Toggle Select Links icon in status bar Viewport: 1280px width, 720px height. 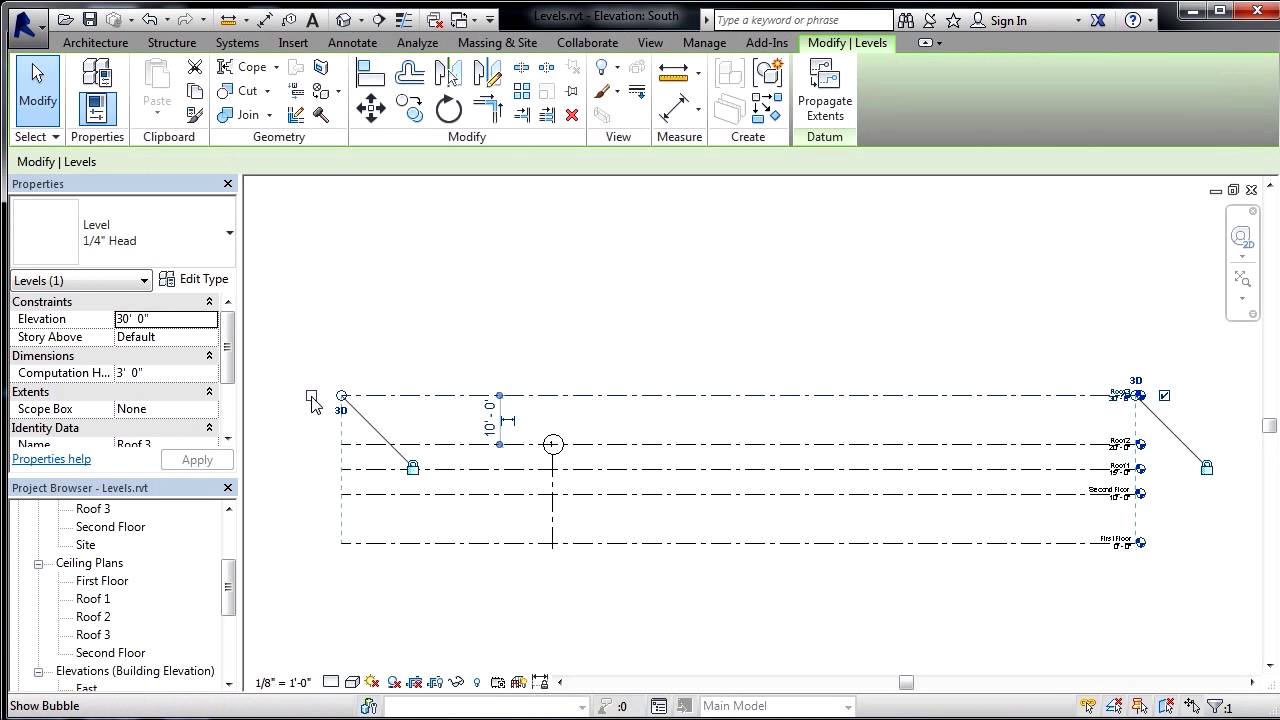1088,706
